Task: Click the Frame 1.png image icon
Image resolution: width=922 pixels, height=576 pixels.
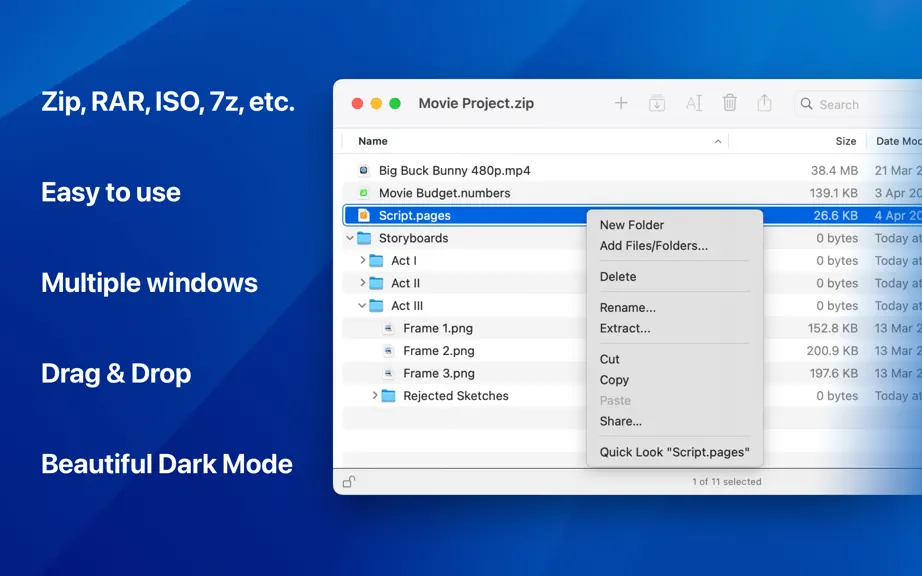Action: (x=388, y=328)
